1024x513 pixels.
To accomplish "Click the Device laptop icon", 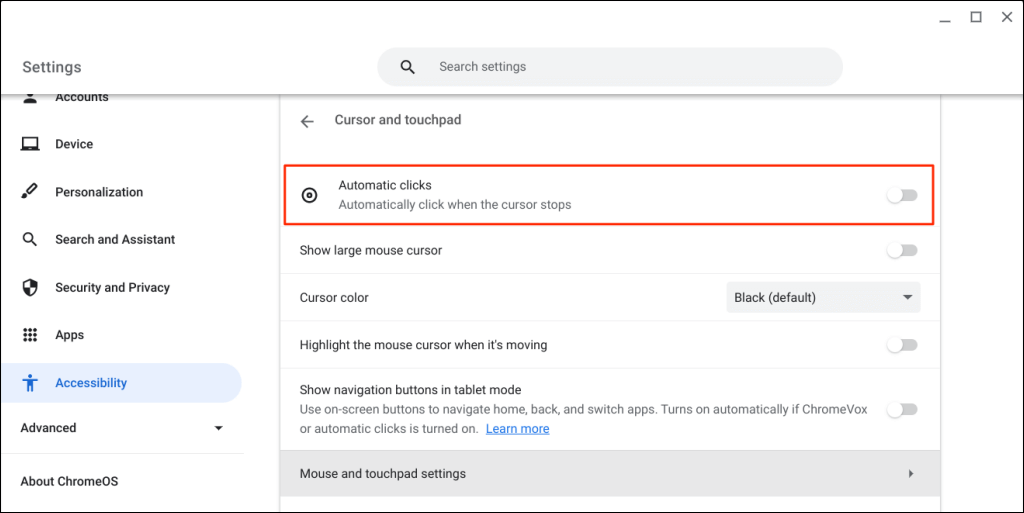I will 30,144.
